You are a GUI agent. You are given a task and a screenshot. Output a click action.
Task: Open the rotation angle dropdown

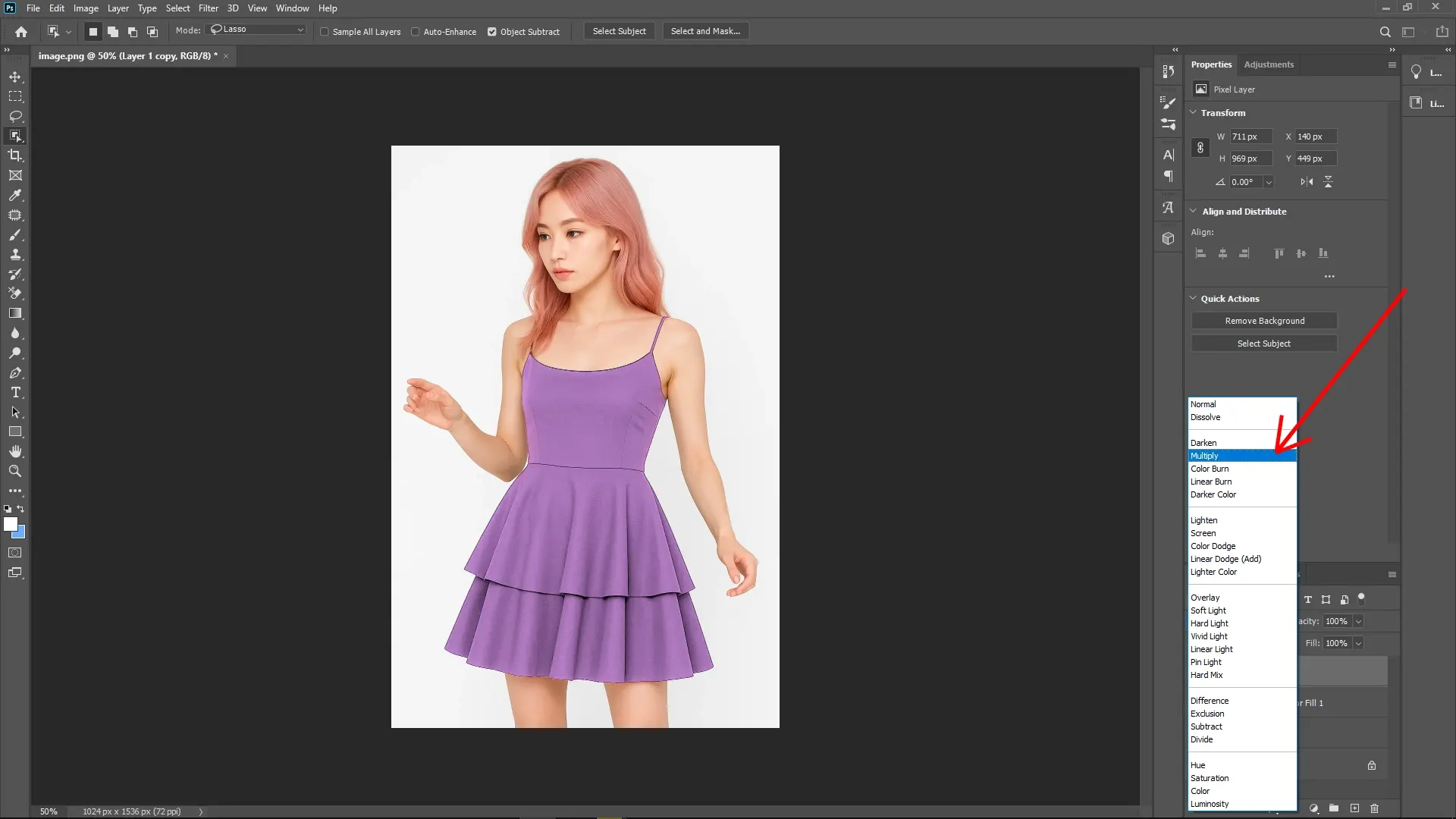pyautogui.click(x=1269, y=182)
